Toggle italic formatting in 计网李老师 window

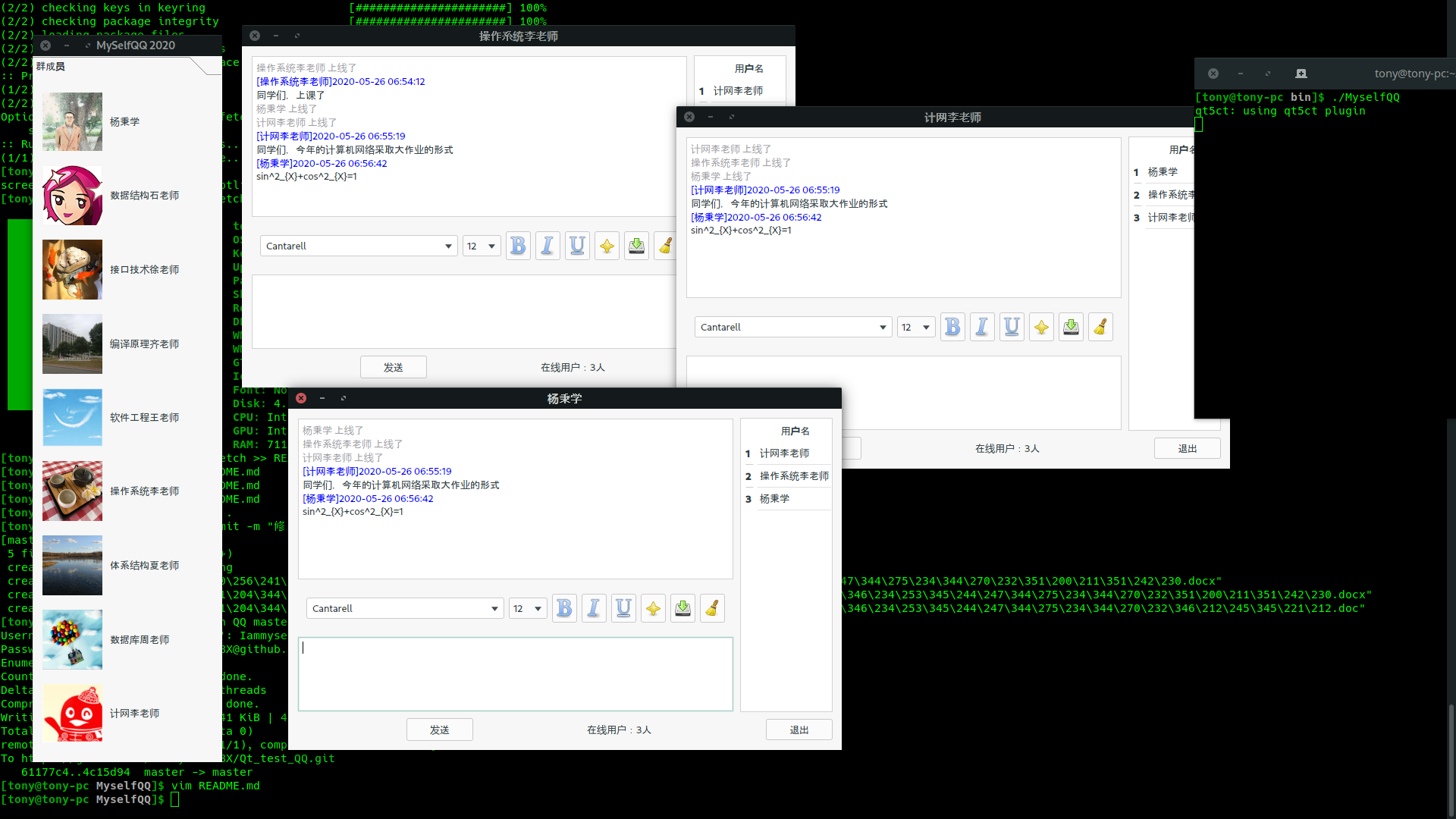coord(982,327)
